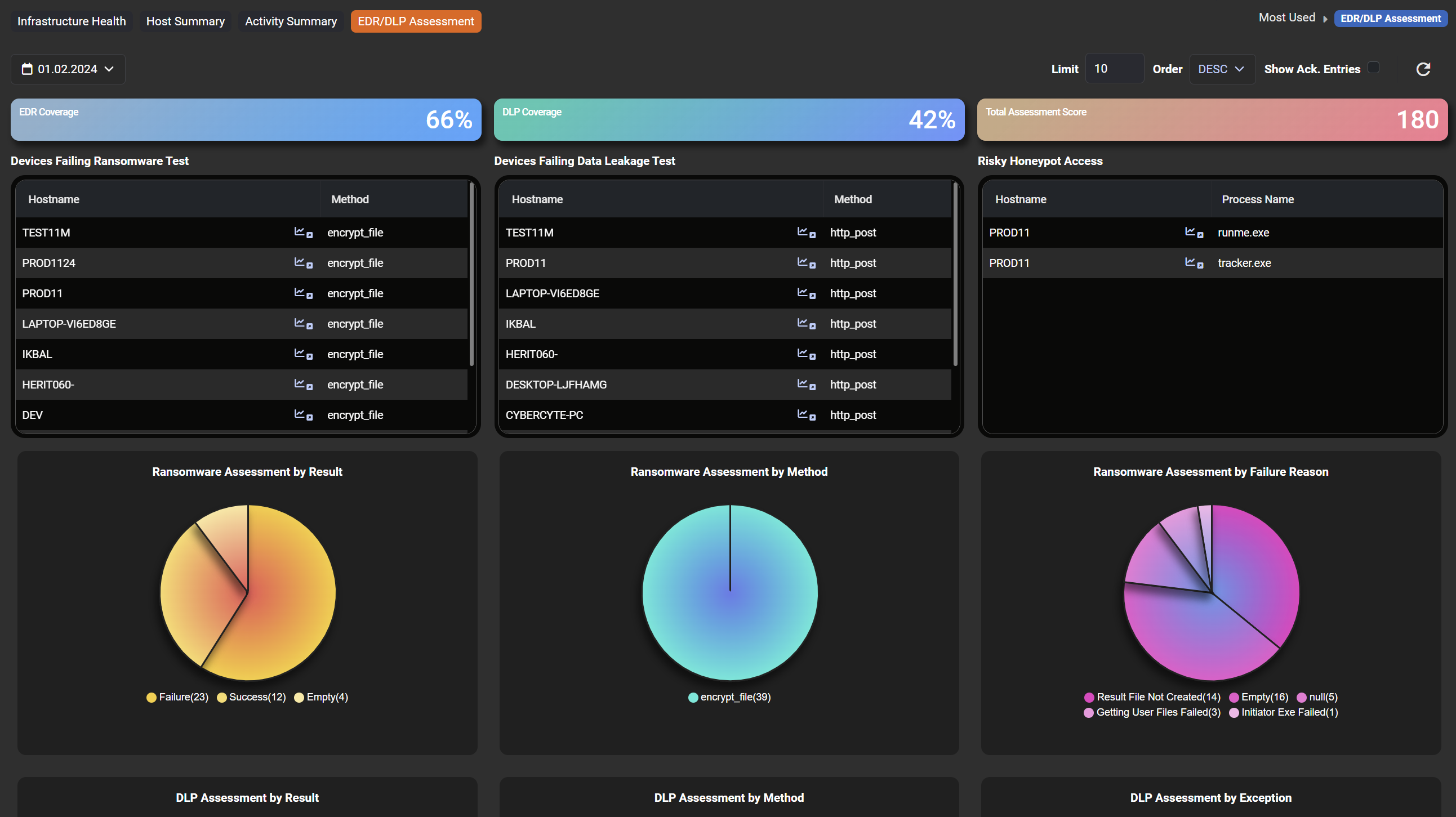This screenshot has width=1456, height=817.
Task: Enable the Show Ack. Entries checkbox
Action: (x=1373, y=68)
